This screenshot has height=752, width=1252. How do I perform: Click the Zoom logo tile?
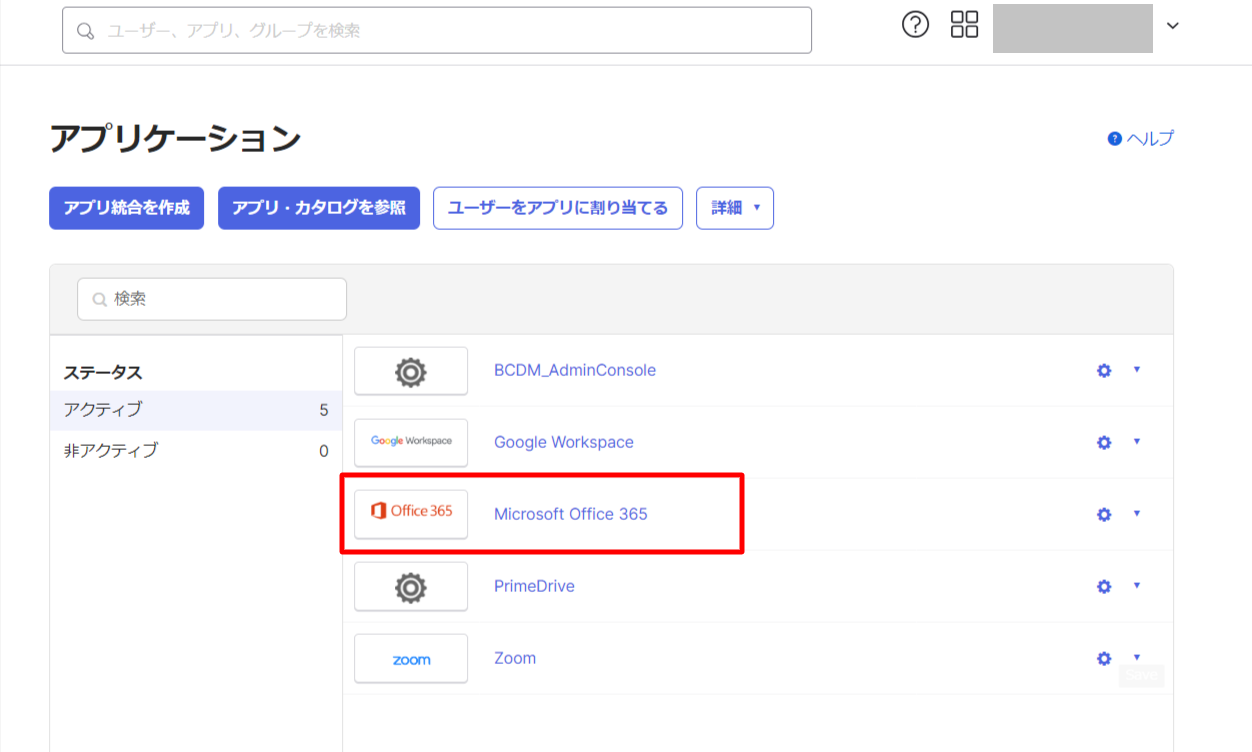coord(411,658)
